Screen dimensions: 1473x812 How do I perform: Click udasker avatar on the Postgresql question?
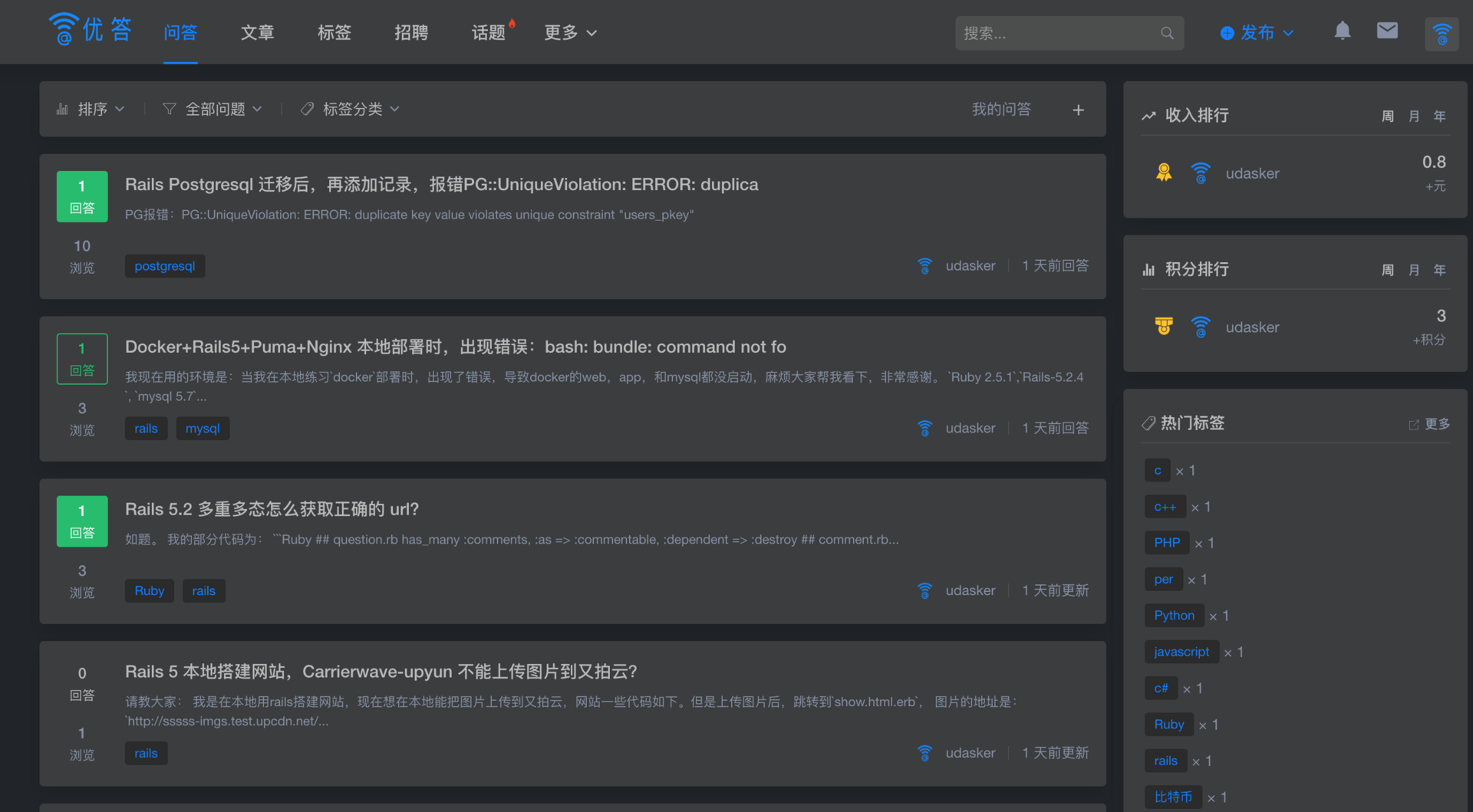click(x=924, y=266)
